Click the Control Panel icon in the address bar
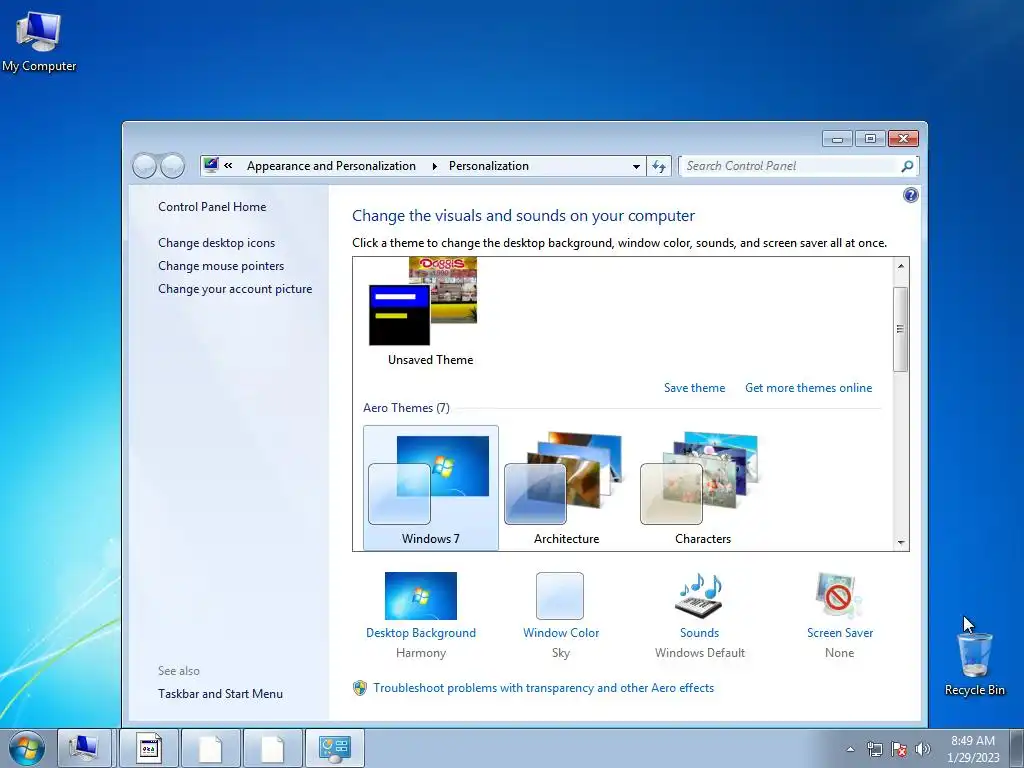This screenshot has height=768, width=1024. [210, 165]
